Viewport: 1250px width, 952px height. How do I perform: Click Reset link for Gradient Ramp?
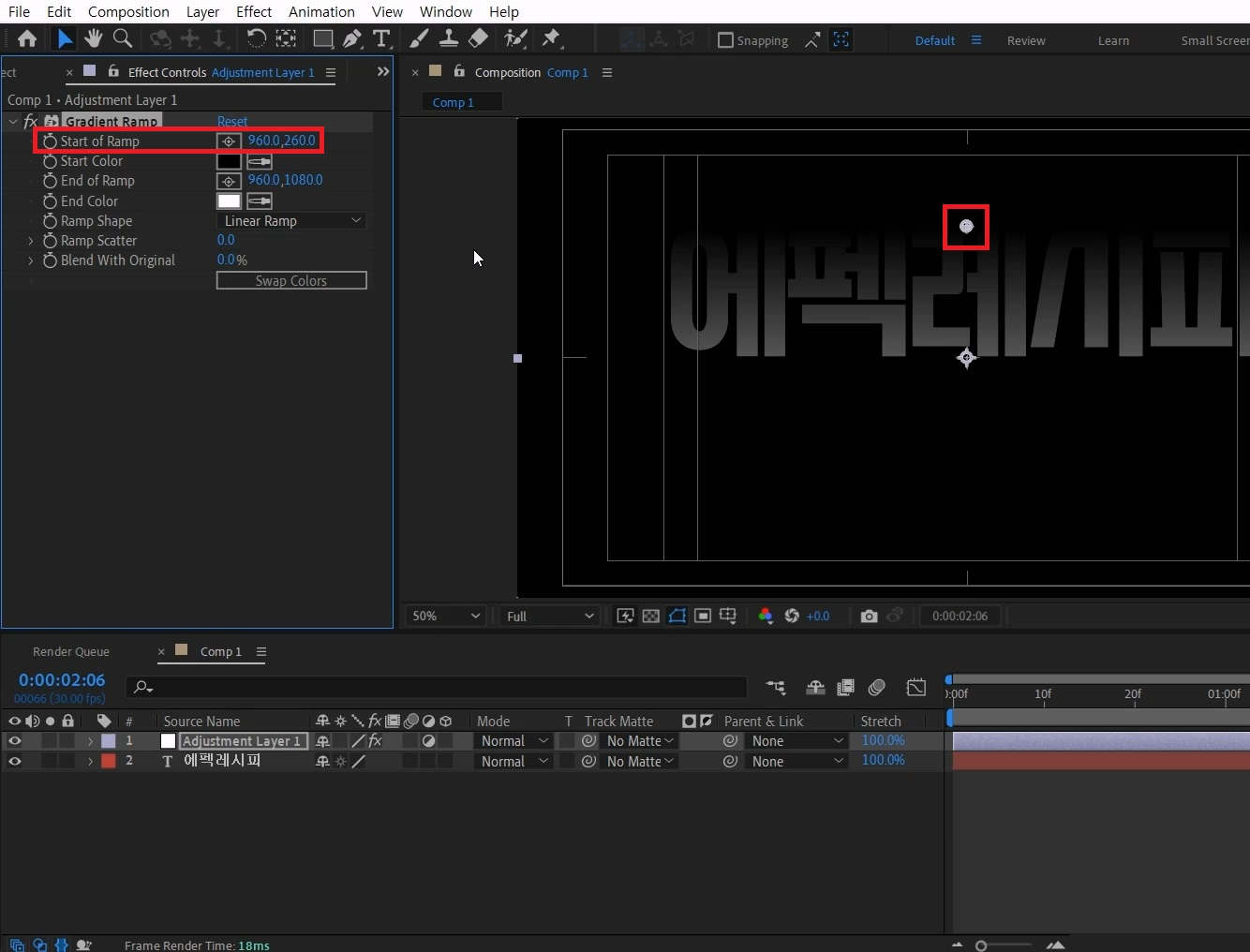click(x=232, y=121)
